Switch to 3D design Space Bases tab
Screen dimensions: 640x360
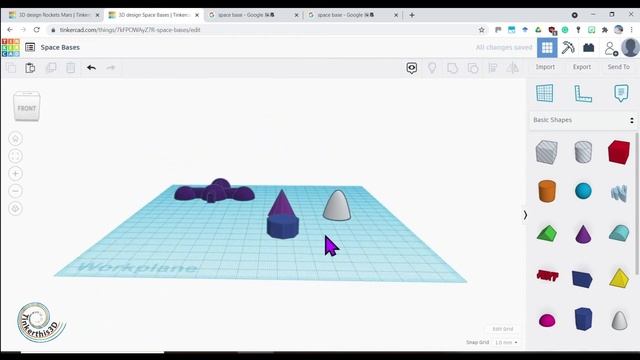pos(154,15)
